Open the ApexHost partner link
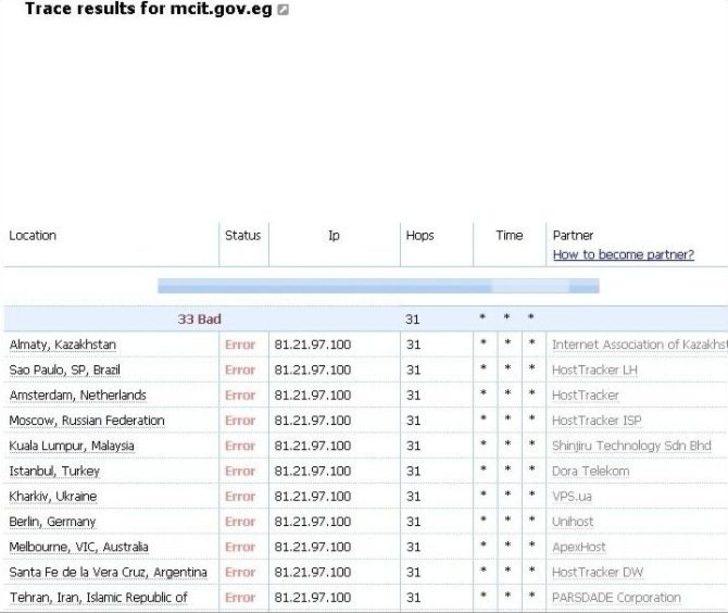 [x=579, y=547]
